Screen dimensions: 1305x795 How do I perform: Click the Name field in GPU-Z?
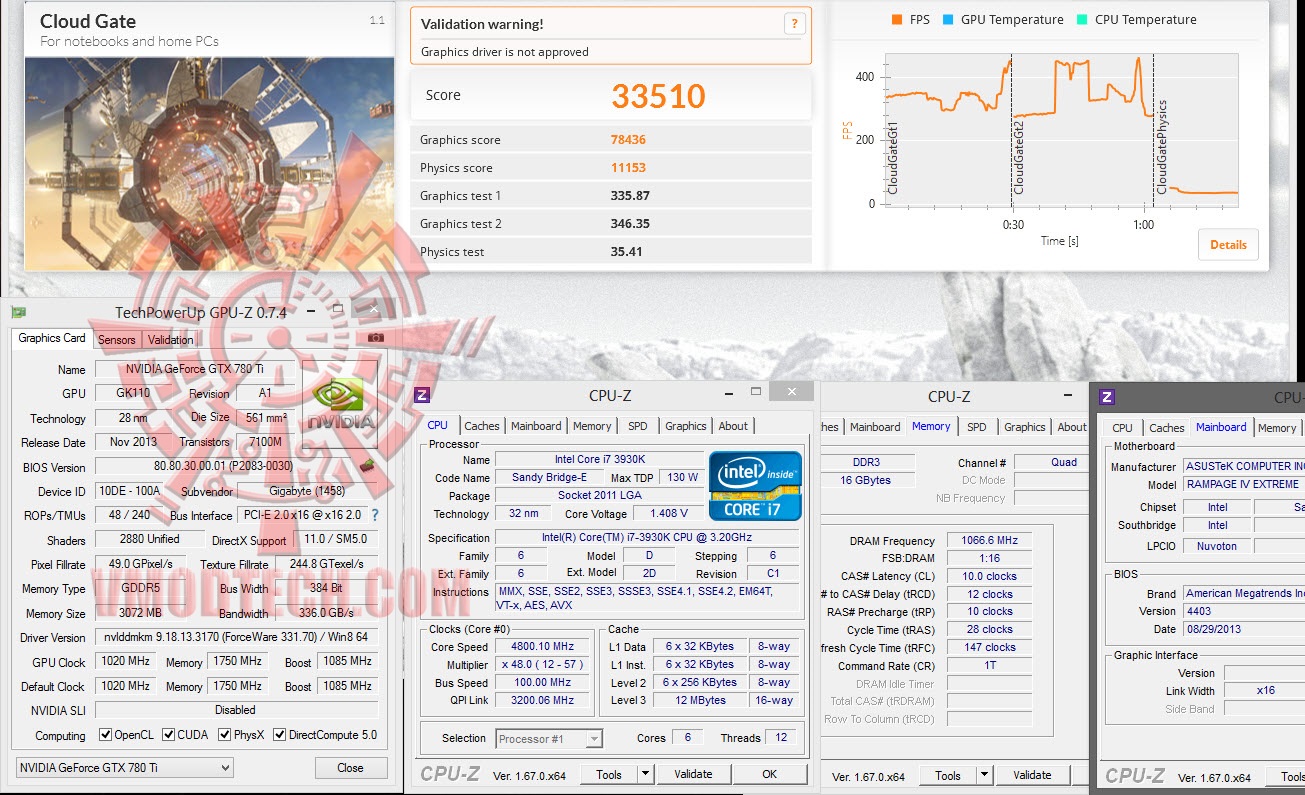pyautogui.click(x=198, y=369)
